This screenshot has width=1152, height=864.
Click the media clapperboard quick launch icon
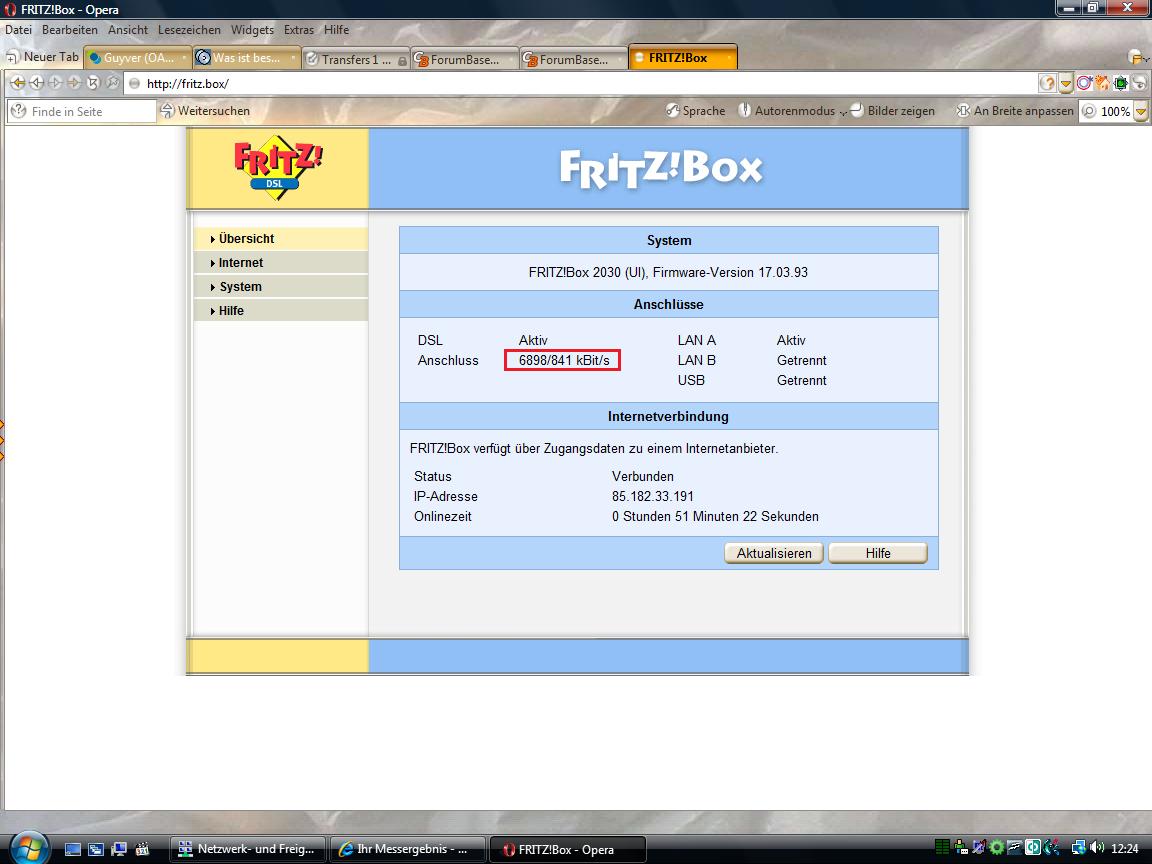coord(142,849)
